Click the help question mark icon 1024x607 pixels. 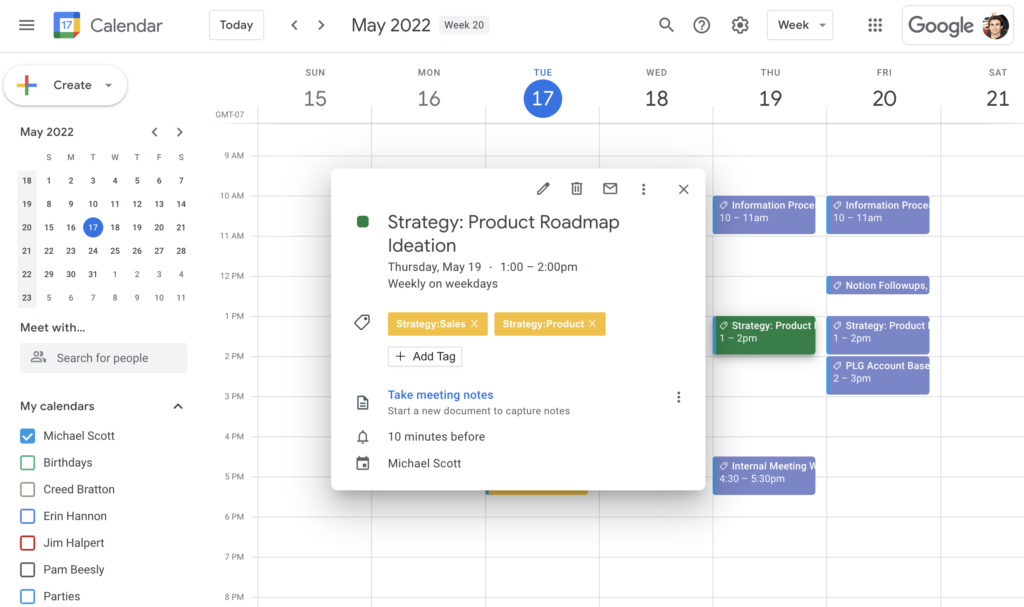pyautogui.click(x=702, y=25)
